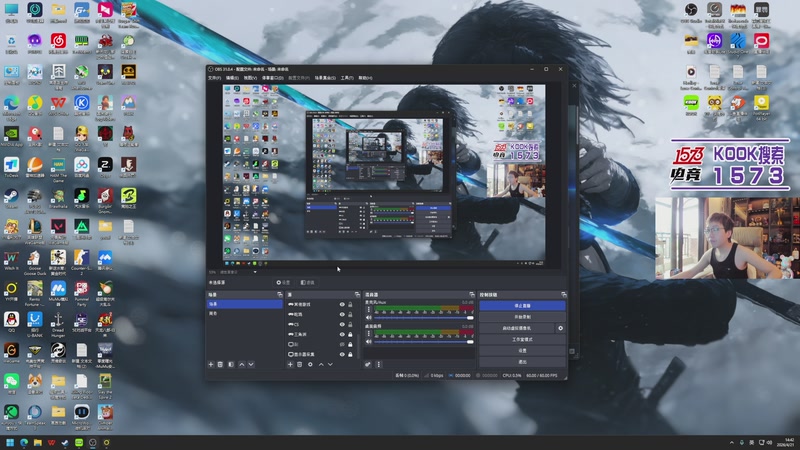Hide the topmost source in Sources list
800x450 pixels.
click(x=342, y=304)
